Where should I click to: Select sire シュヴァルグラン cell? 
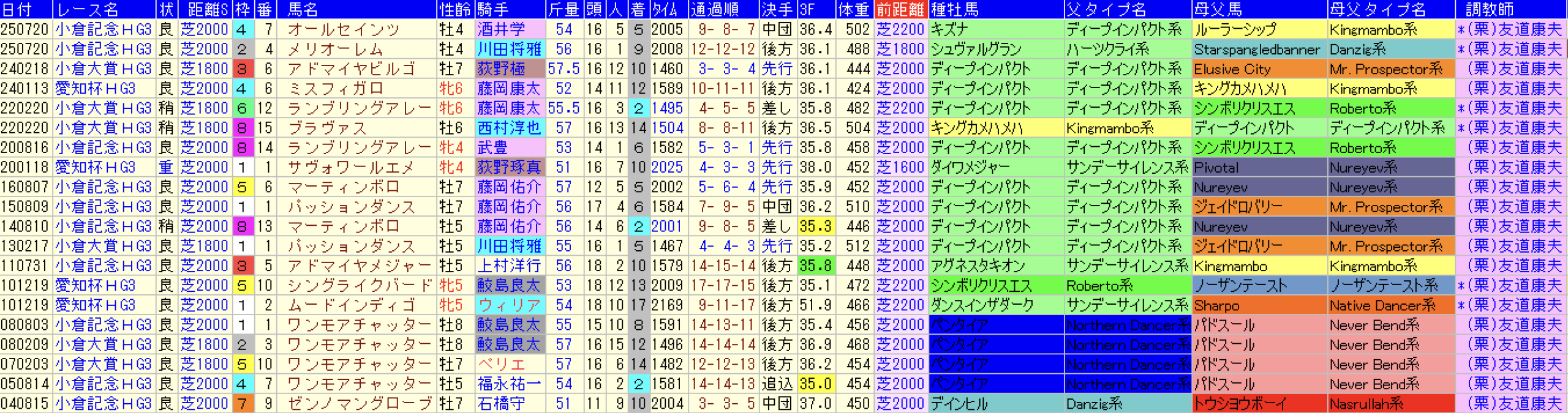(x=976, y=49)
